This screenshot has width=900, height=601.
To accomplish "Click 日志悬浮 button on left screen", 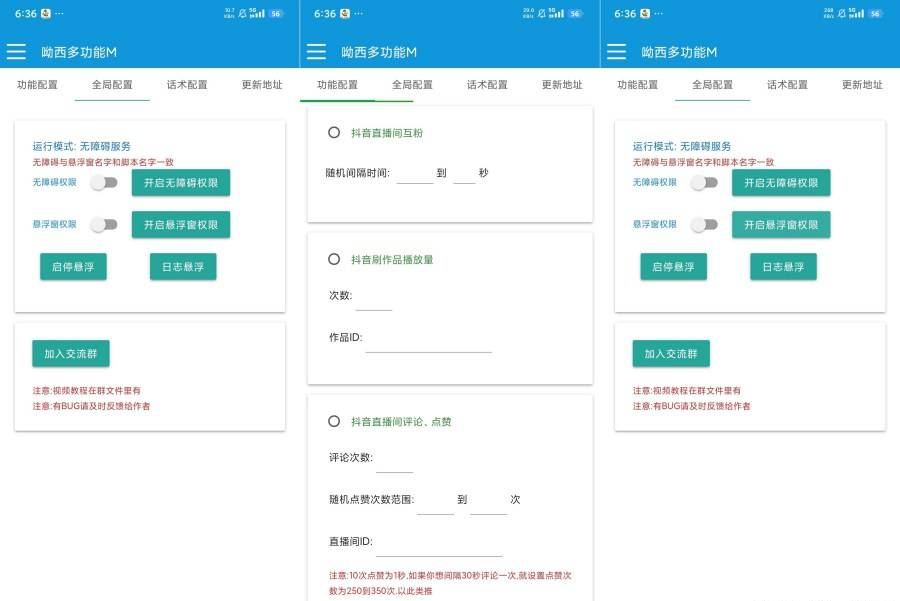I will pyautogui.click(x=183, y=266).
